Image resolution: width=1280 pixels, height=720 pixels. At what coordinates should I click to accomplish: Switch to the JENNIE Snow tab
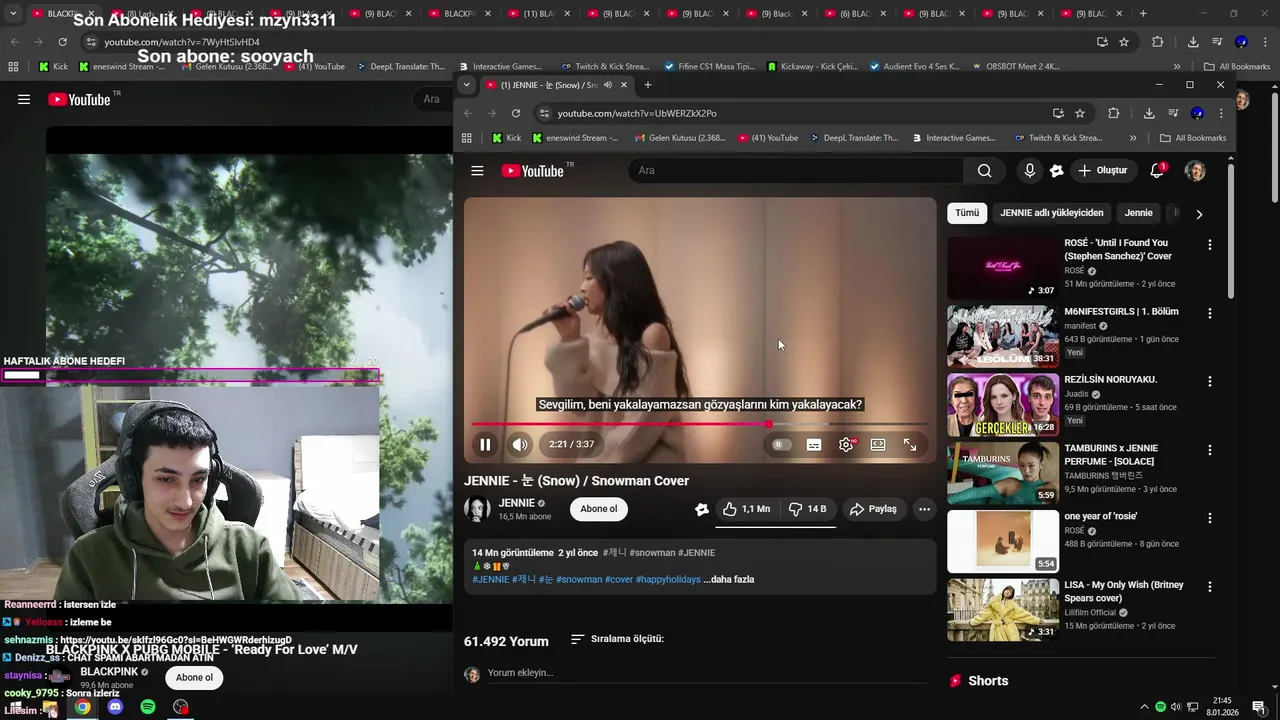click(x=556, y=85)
